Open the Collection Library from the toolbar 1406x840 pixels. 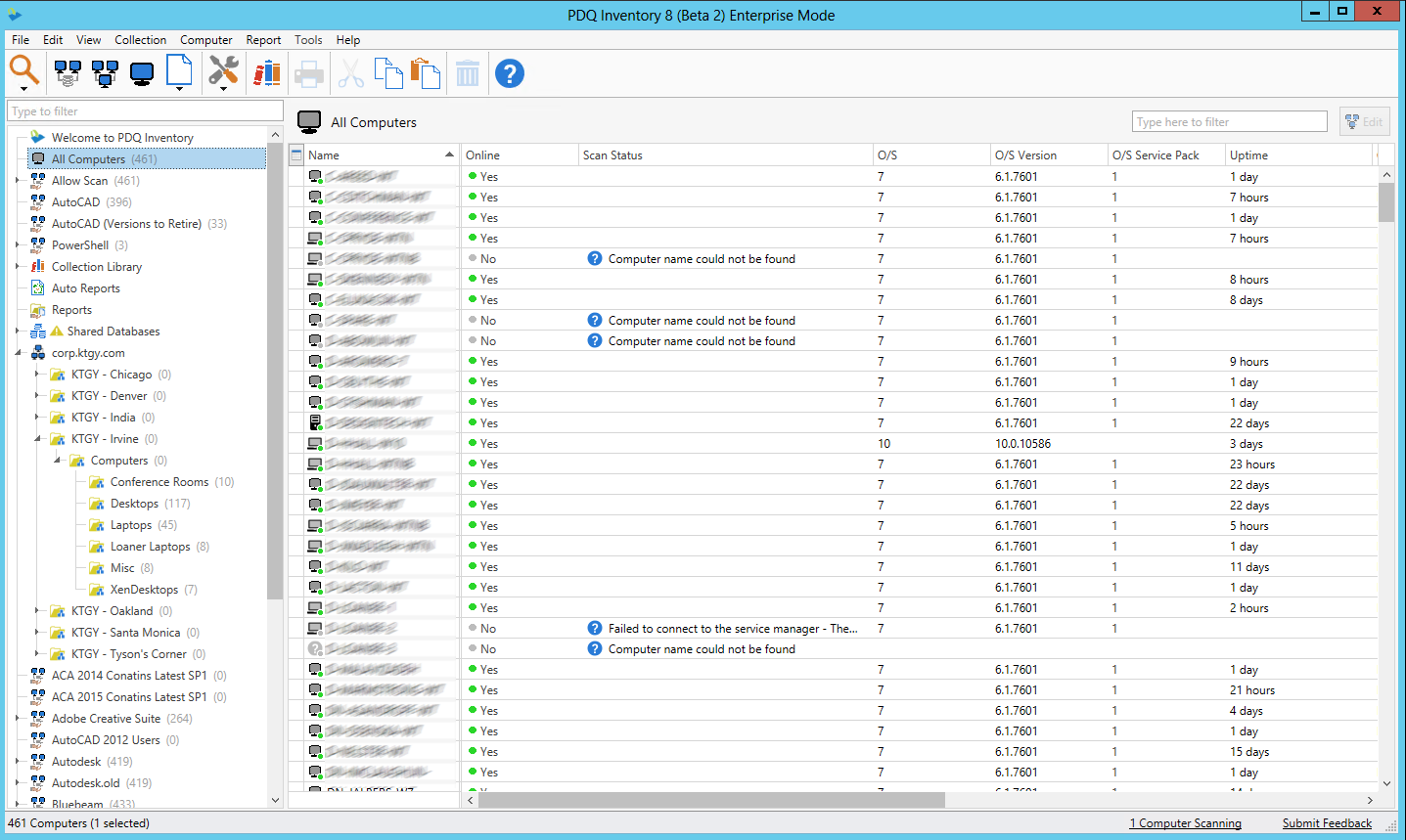click(265, 71)
